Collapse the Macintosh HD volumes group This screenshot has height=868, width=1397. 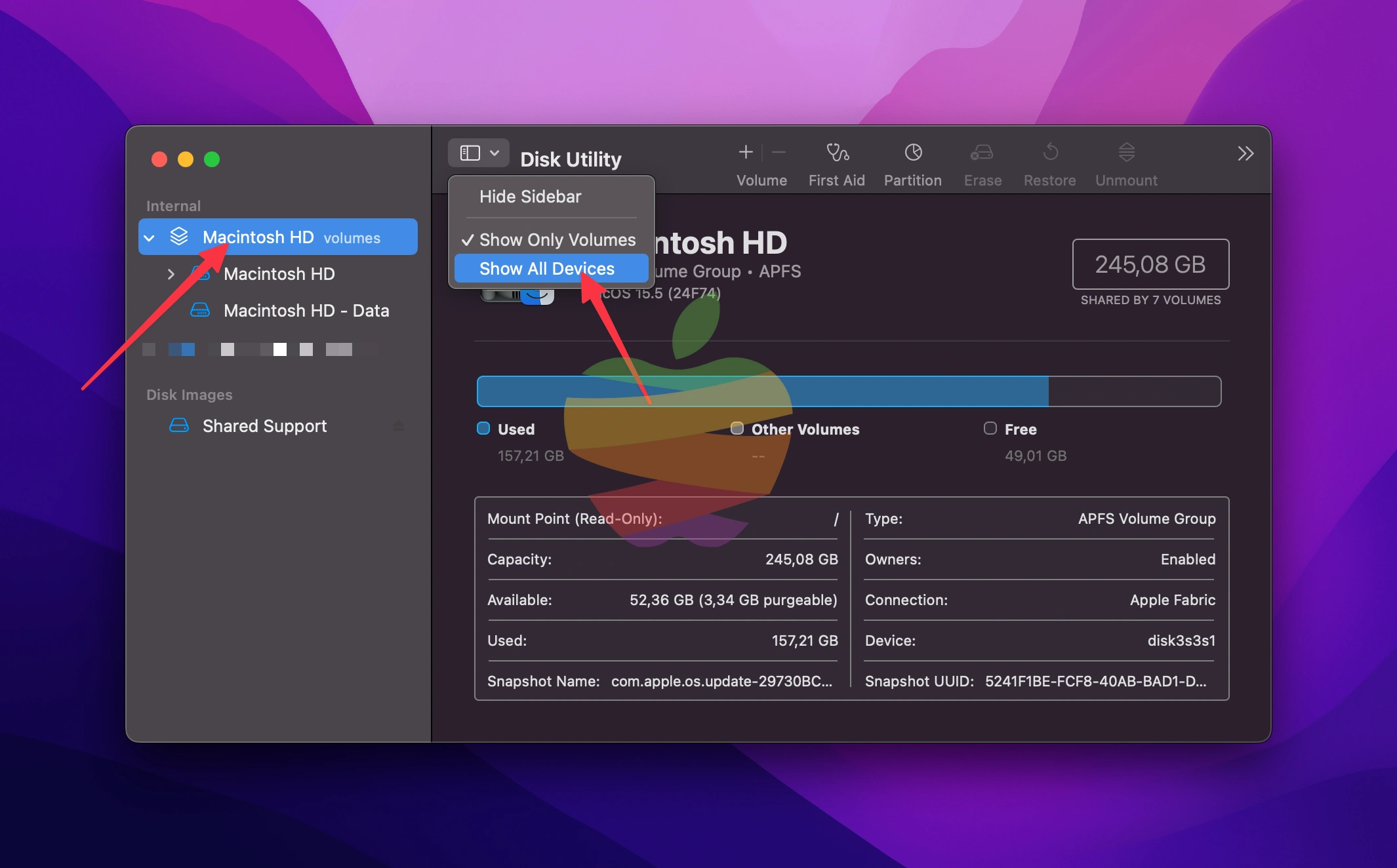coord(150,238)
